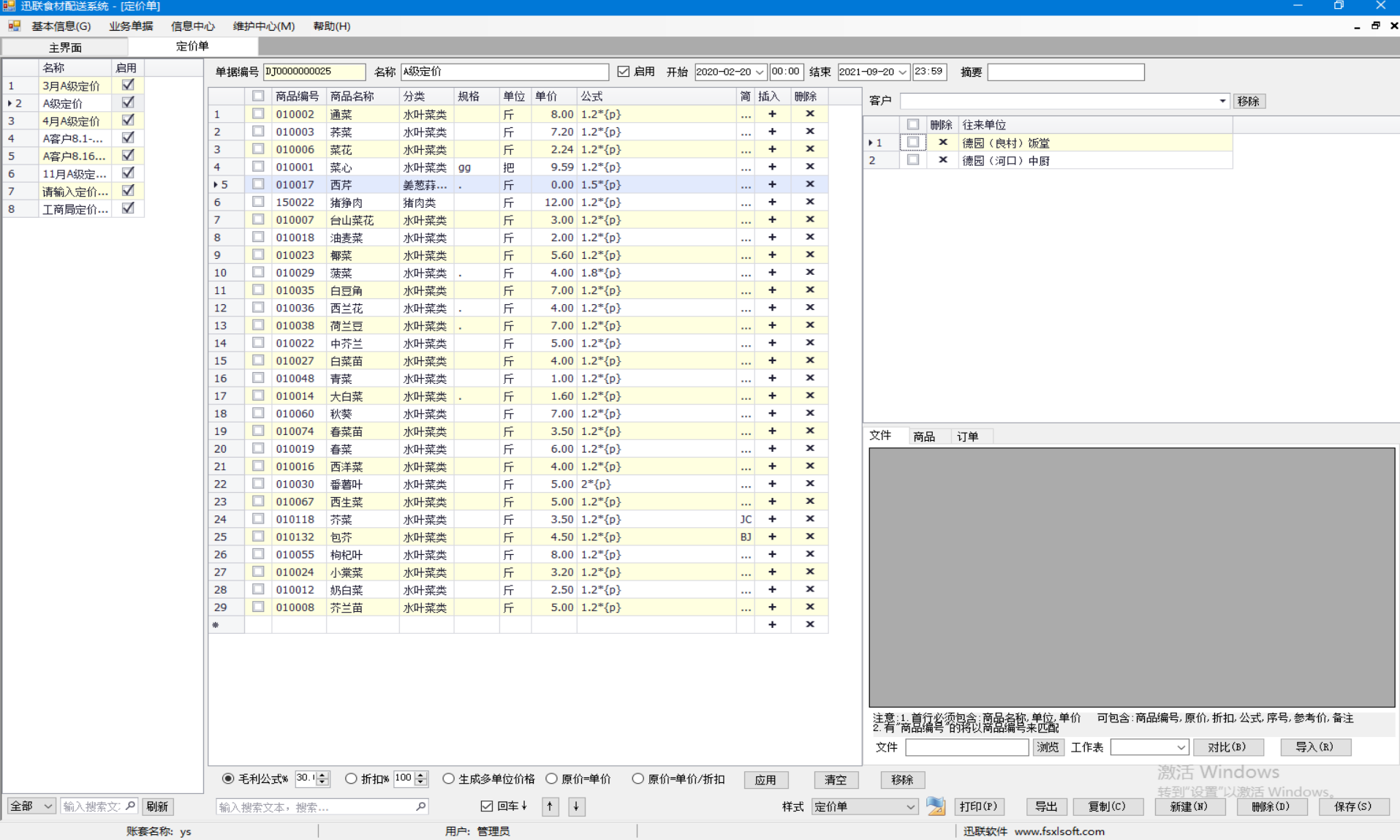The height and width of the screenshot is (840, 1400).
Task: Click the print preview icon beside style dropdown
Action: (x=936, y=806)
